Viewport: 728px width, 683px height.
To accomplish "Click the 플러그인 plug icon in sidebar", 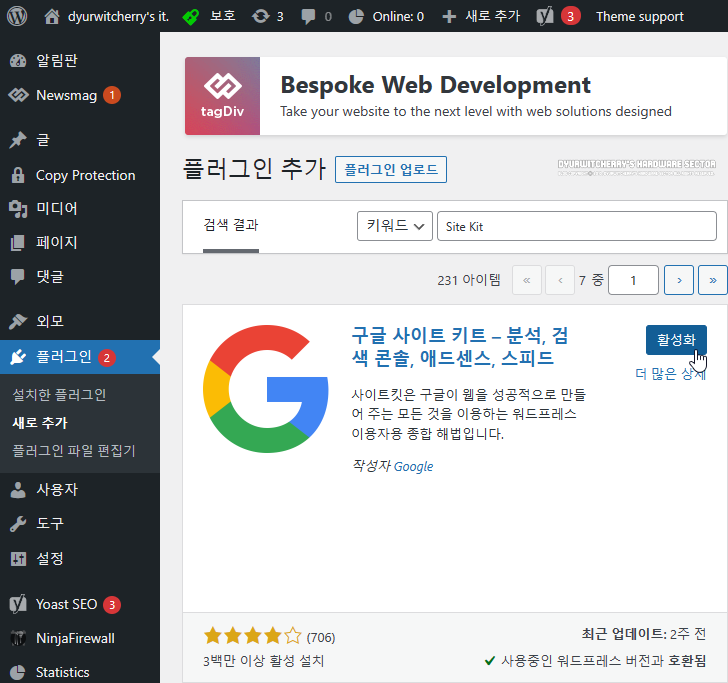I will coord(18,357).
